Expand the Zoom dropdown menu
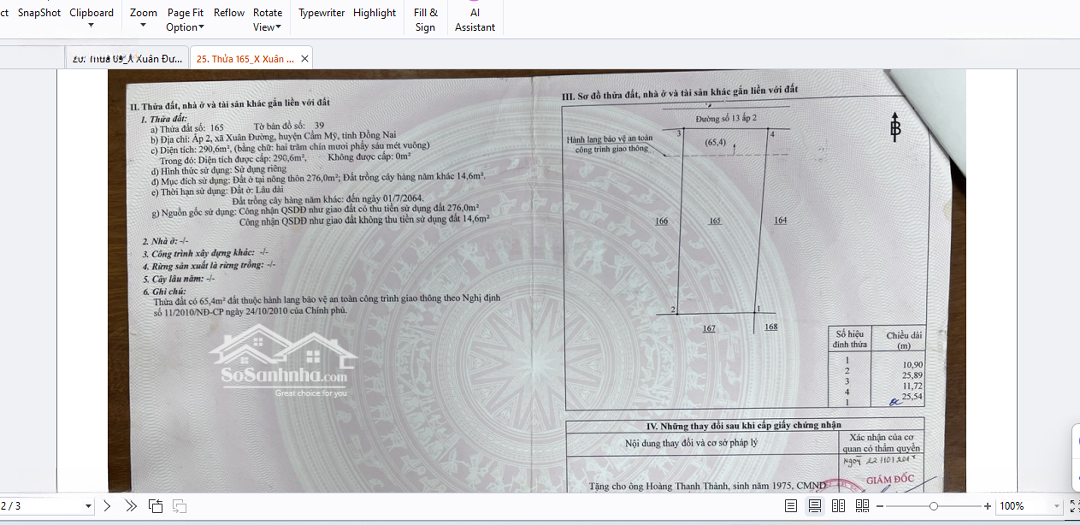Viewport: 1080px width, 525px height. pos(143,19)
